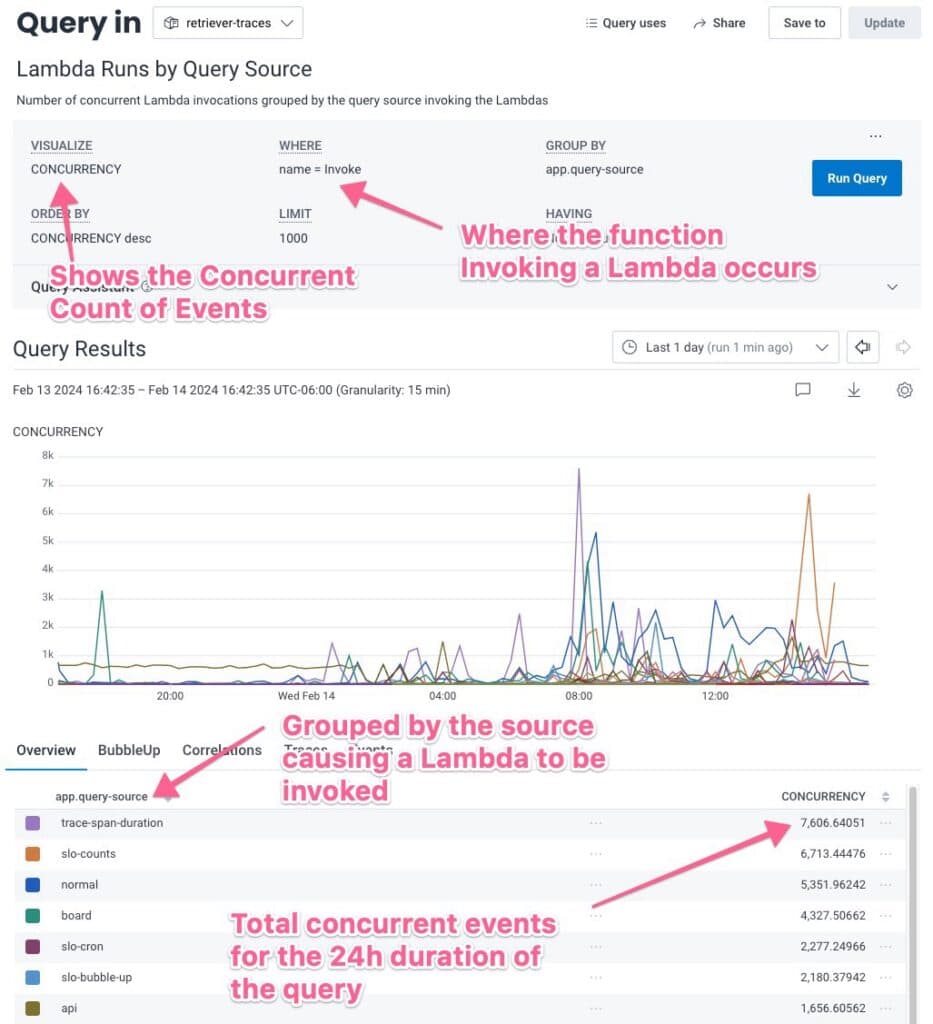This screenshot has width=933, height=1024.
Task: Select the Overview tab
Action: pyautogui.click(x=46, y=750)
